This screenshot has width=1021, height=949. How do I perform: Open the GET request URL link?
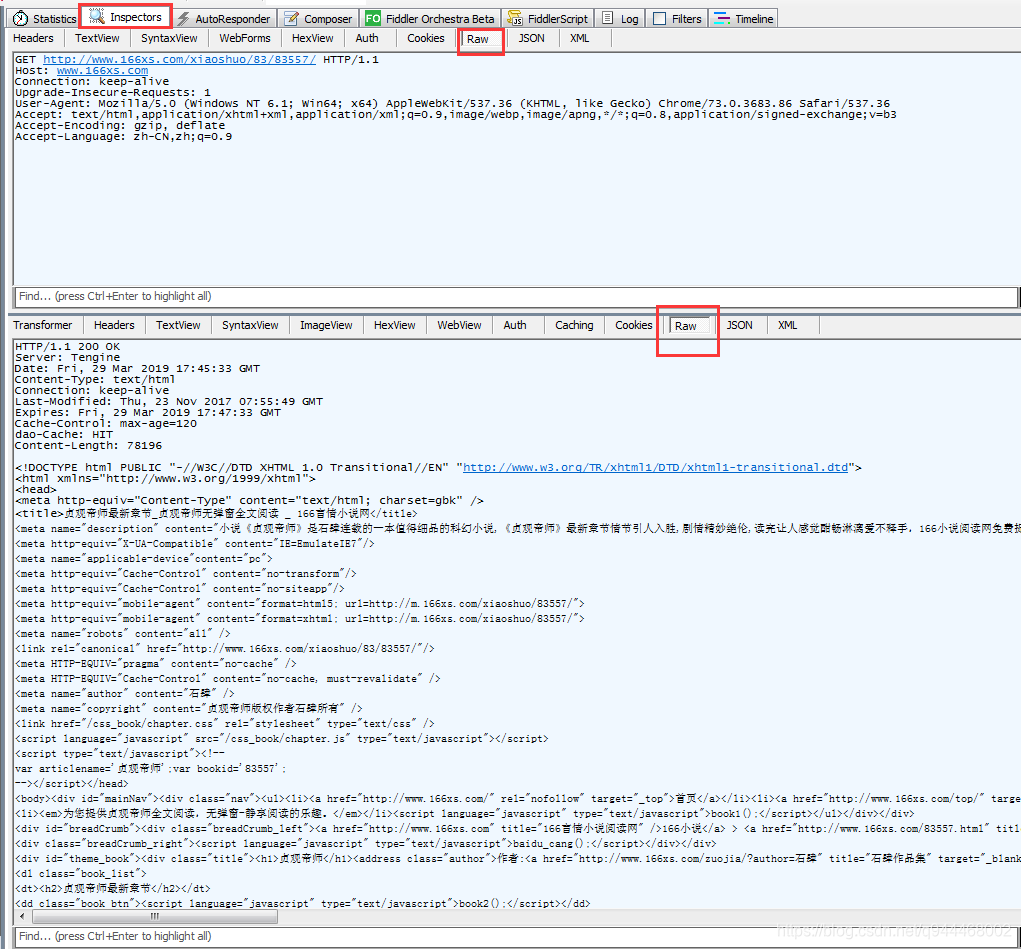(x=179, y=59)
